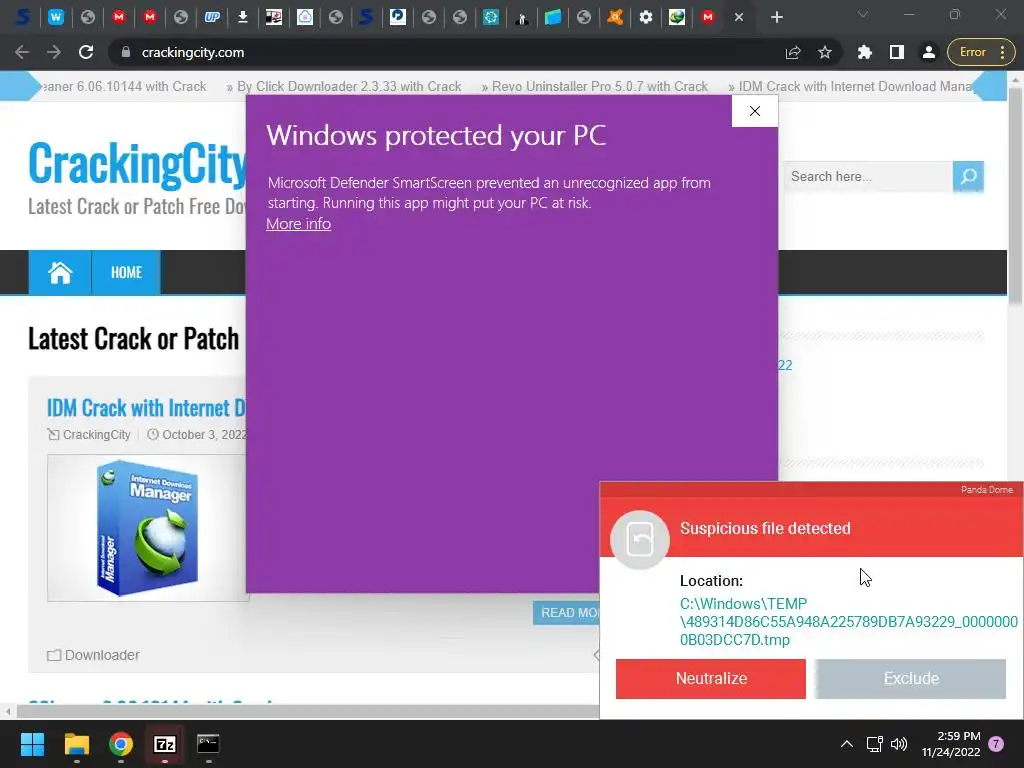Open the HOME navigation menu item
The height and width of the screenshot is (768, 1024).
point(126,272)
